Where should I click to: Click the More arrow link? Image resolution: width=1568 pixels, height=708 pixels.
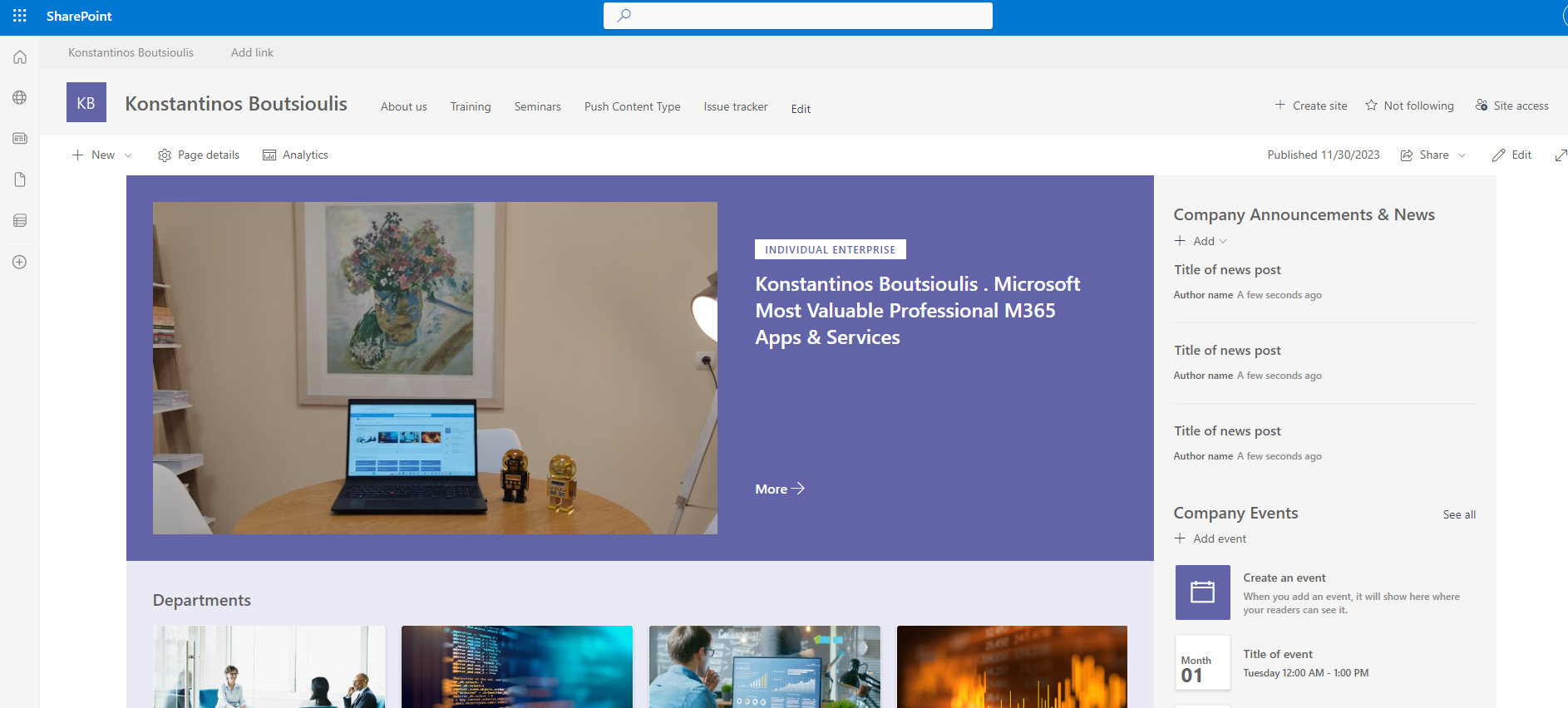pos(780,489)
